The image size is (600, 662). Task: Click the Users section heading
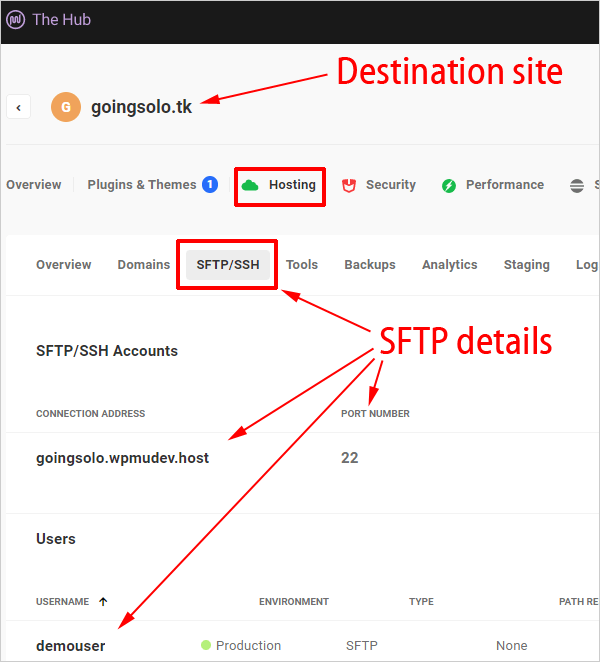pyautogui.click(x=56, y=539)
